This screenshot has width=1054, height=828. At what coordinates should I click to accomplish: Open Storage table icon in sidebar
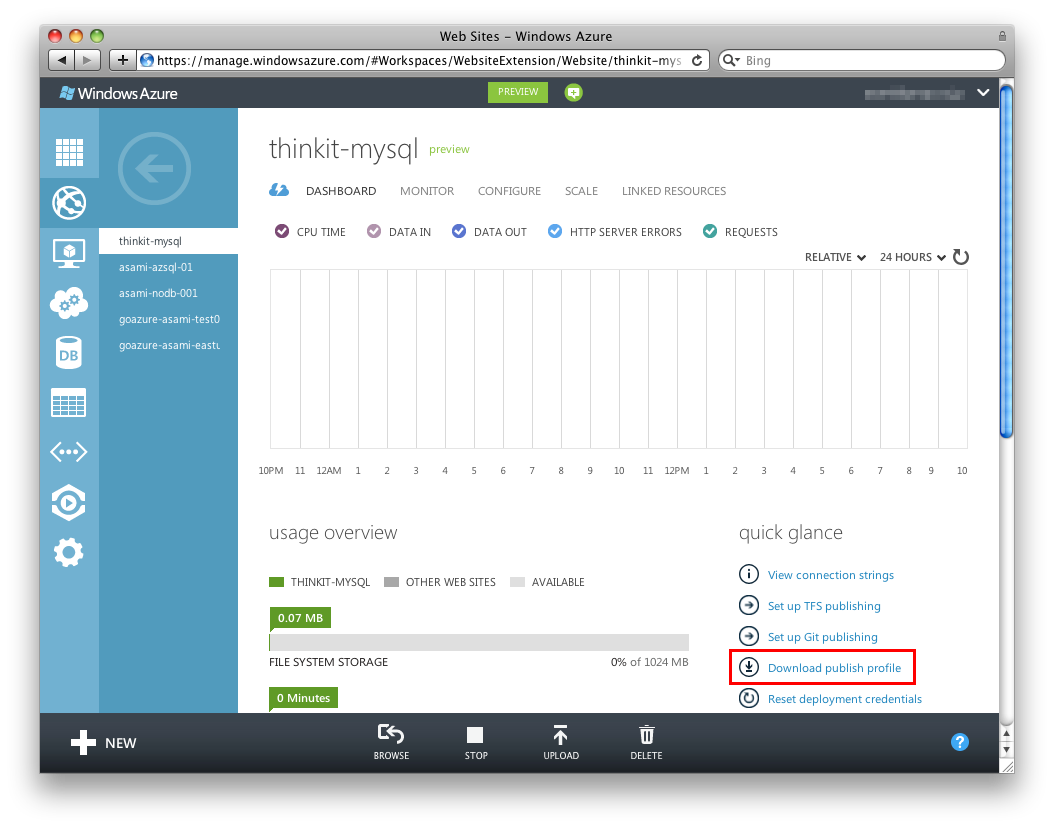click(x=69, y=403)
